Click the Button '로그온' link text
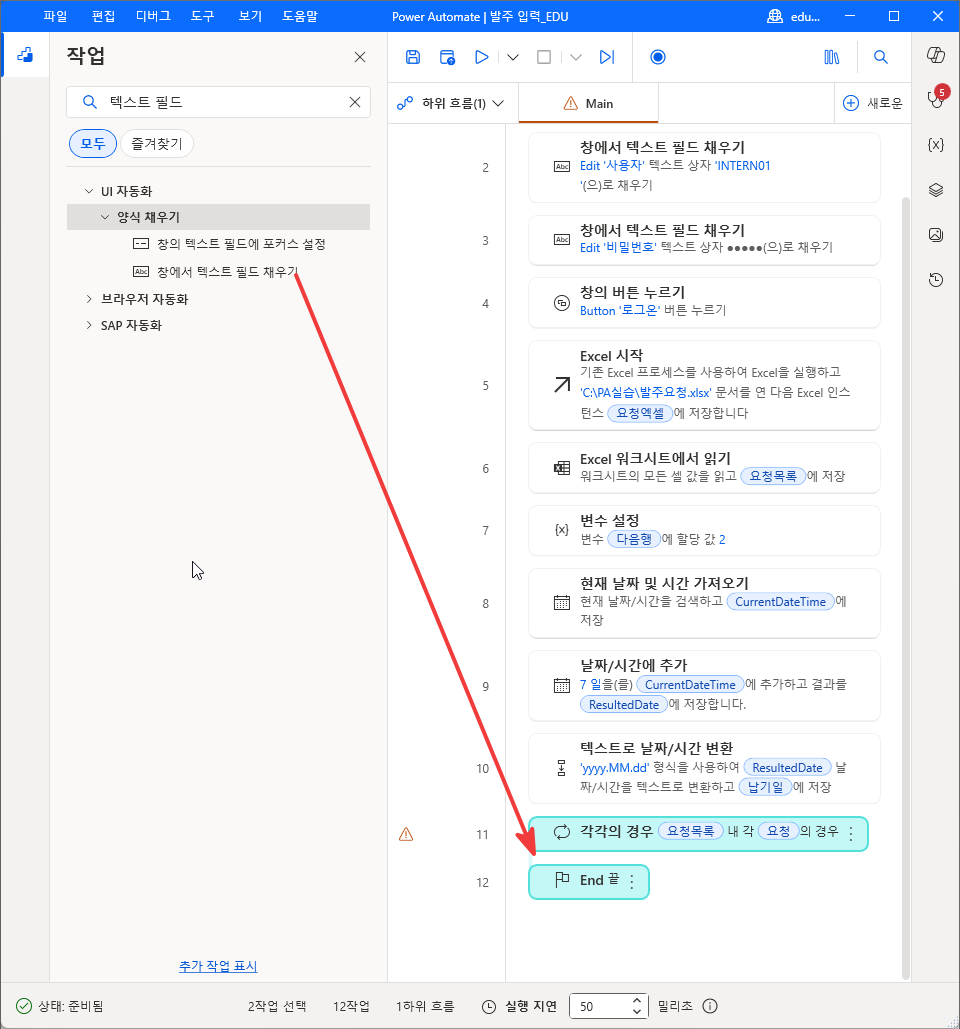 click(619, 310)
